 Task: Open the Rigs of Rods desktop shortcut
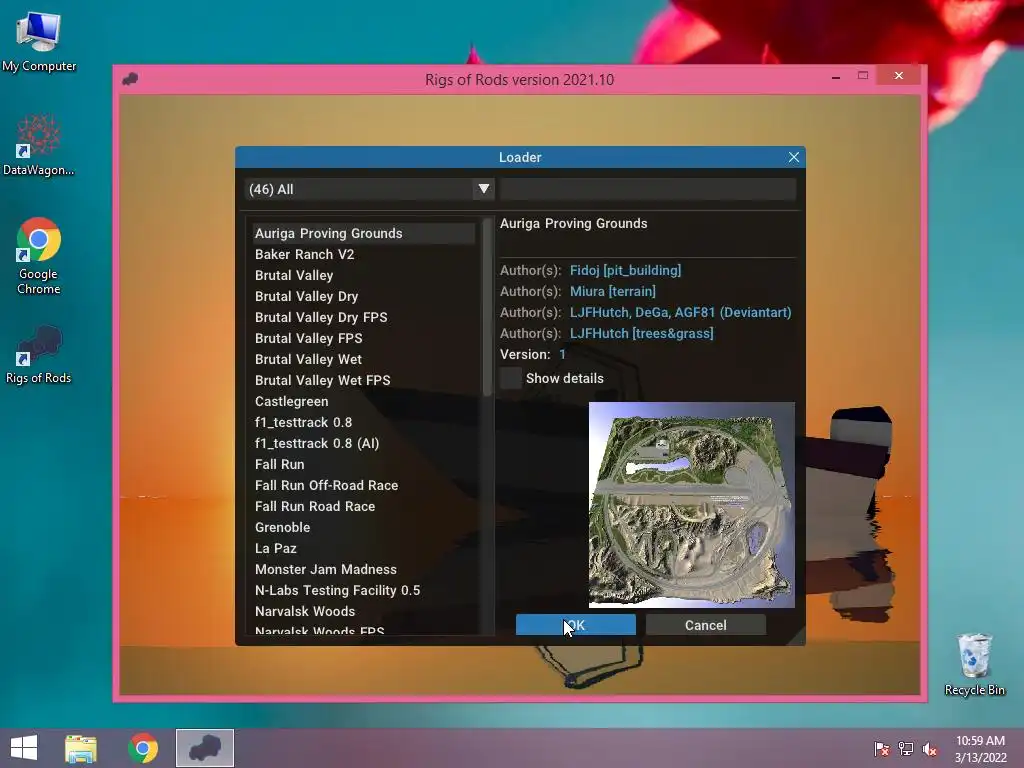click(x=39, y=355)
